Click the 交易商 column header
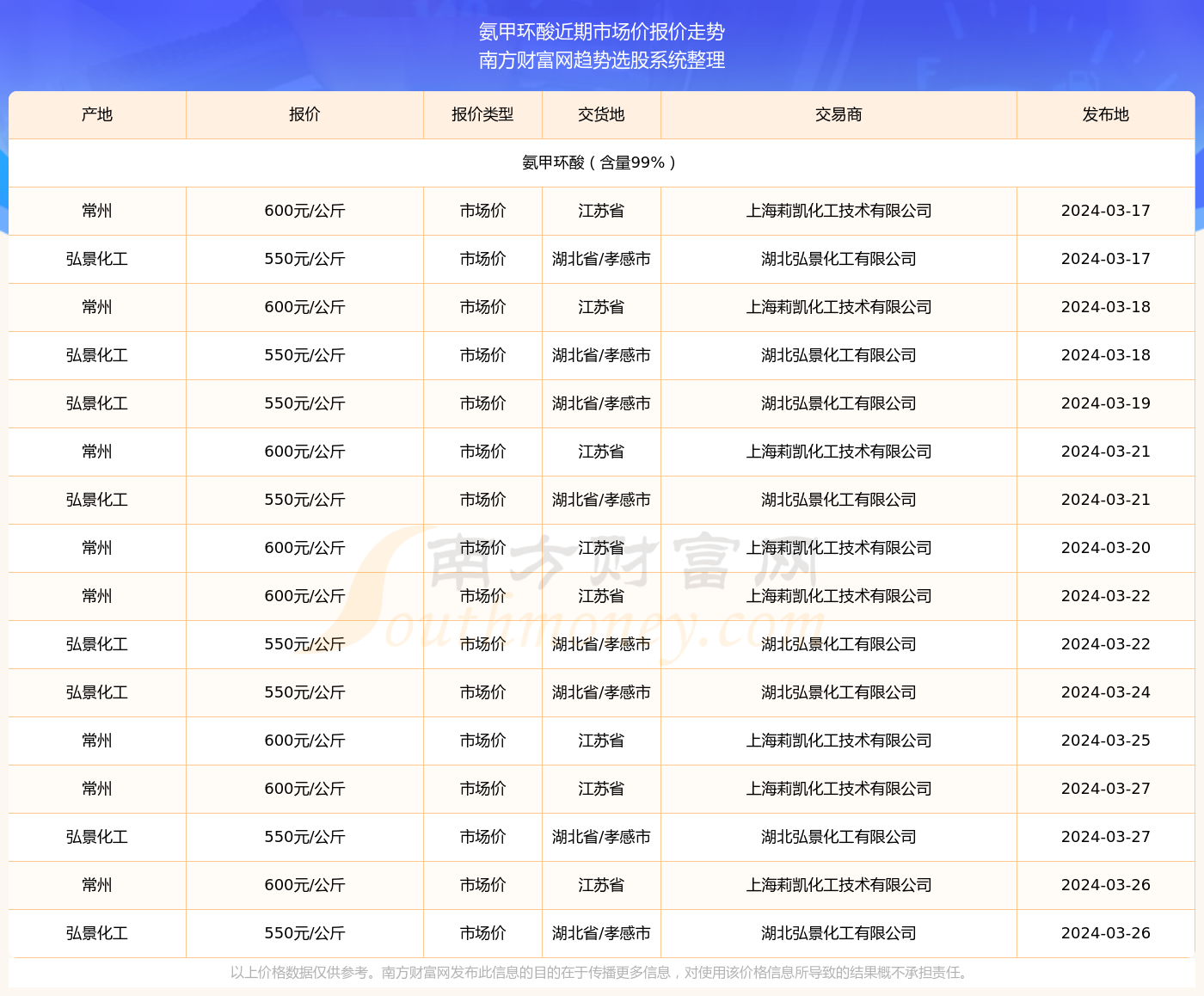Viewport: 1204px width, 996px height. pyautogui.click(x=838, y=114)
